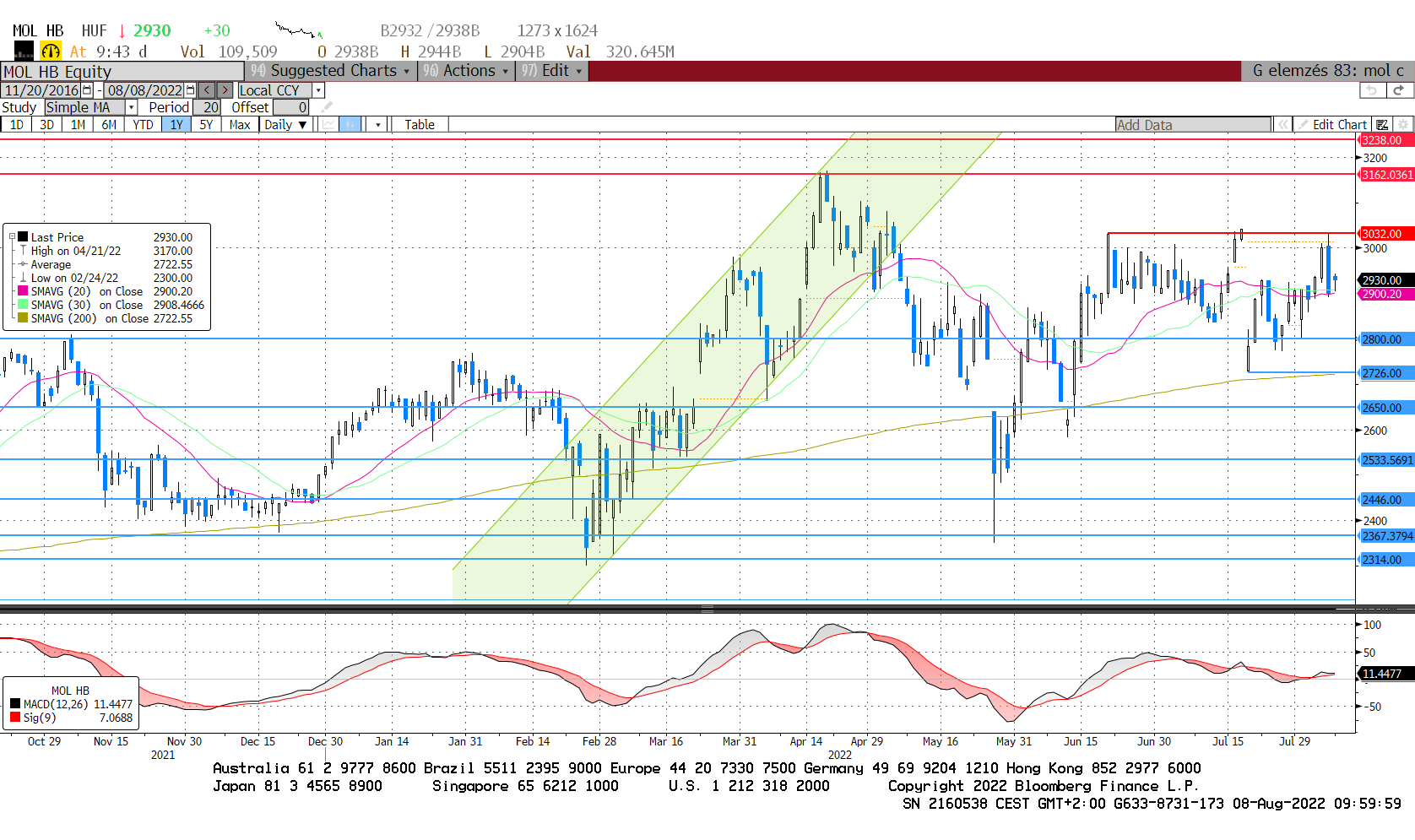Open the chart type dropdown arrow
The height and width of the screenshot is (840, 1415).
coord(378,125)
